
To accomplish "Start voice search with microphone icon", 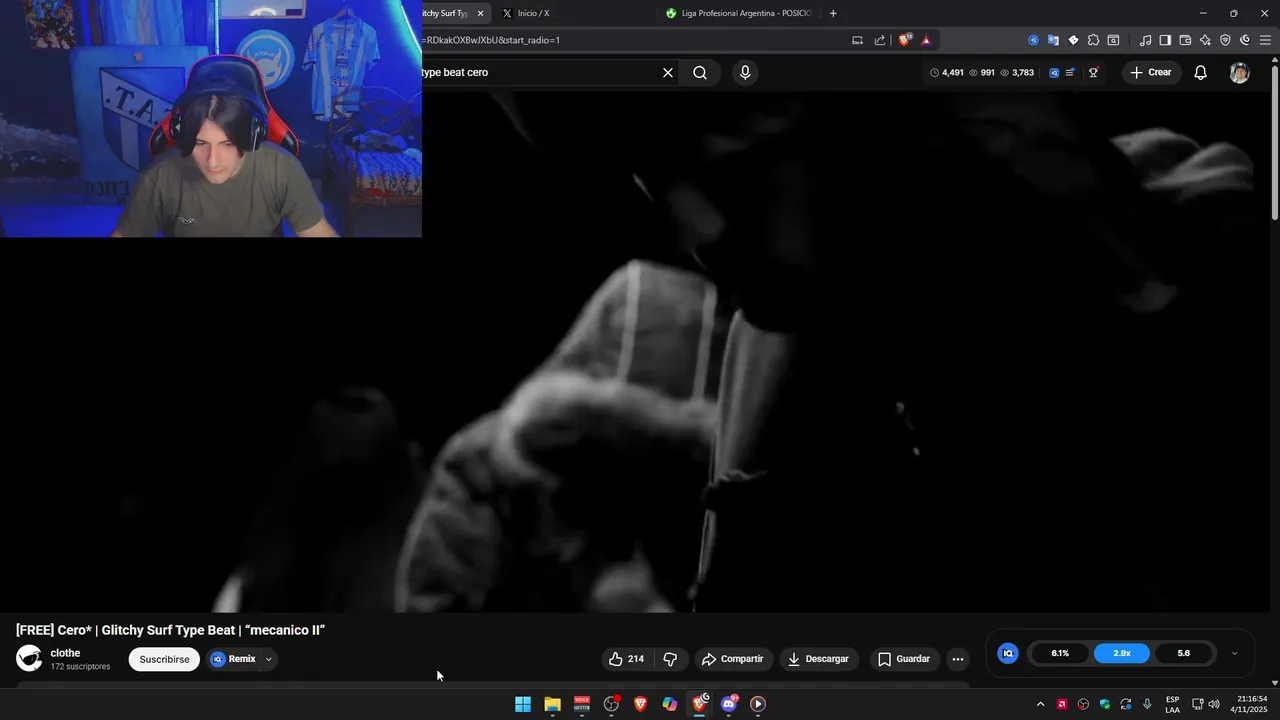I will coord(745,72).
